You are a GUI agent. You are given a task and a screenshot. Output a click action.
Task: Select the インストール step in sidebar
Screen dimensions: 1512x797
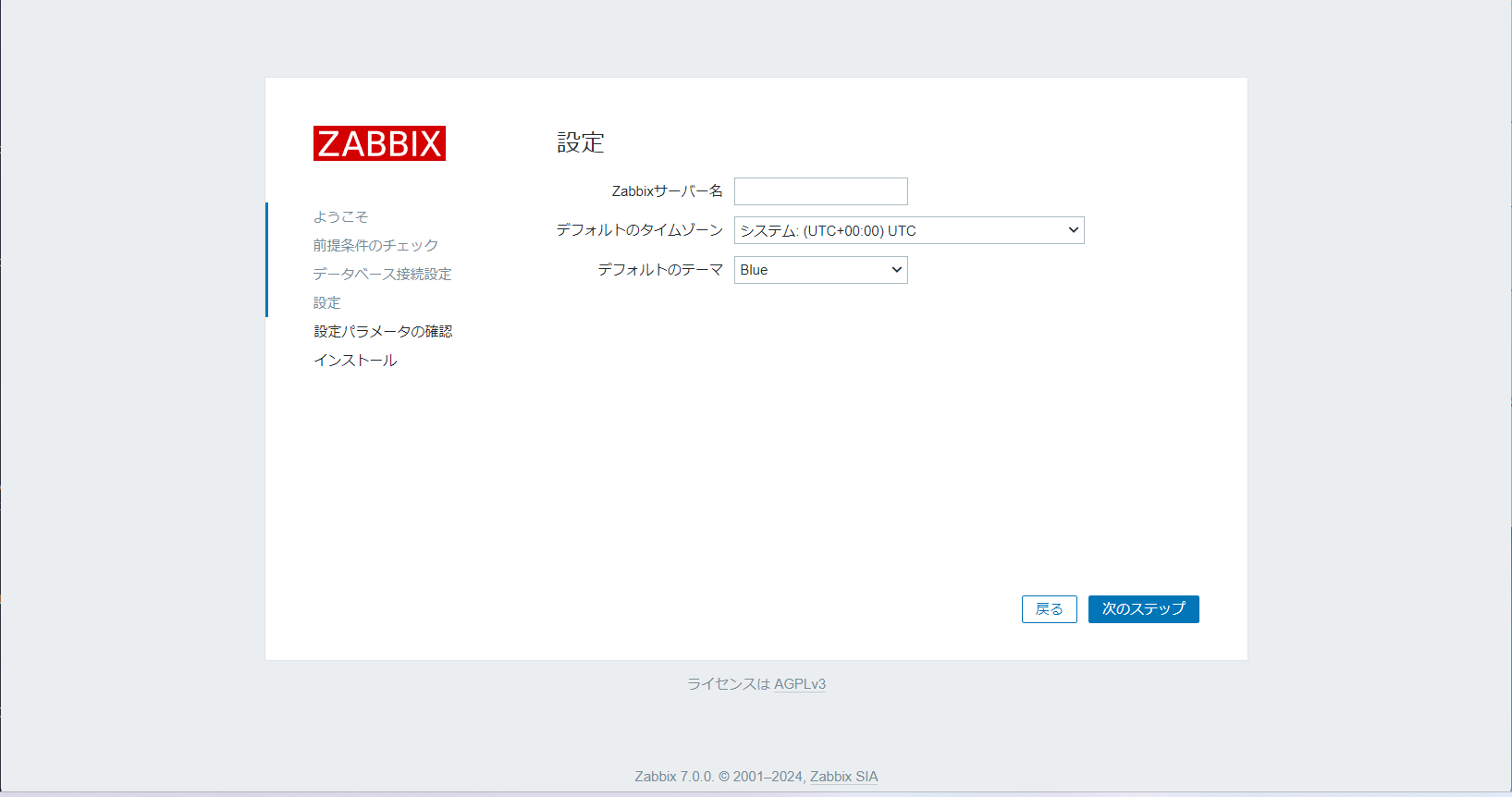355,360
